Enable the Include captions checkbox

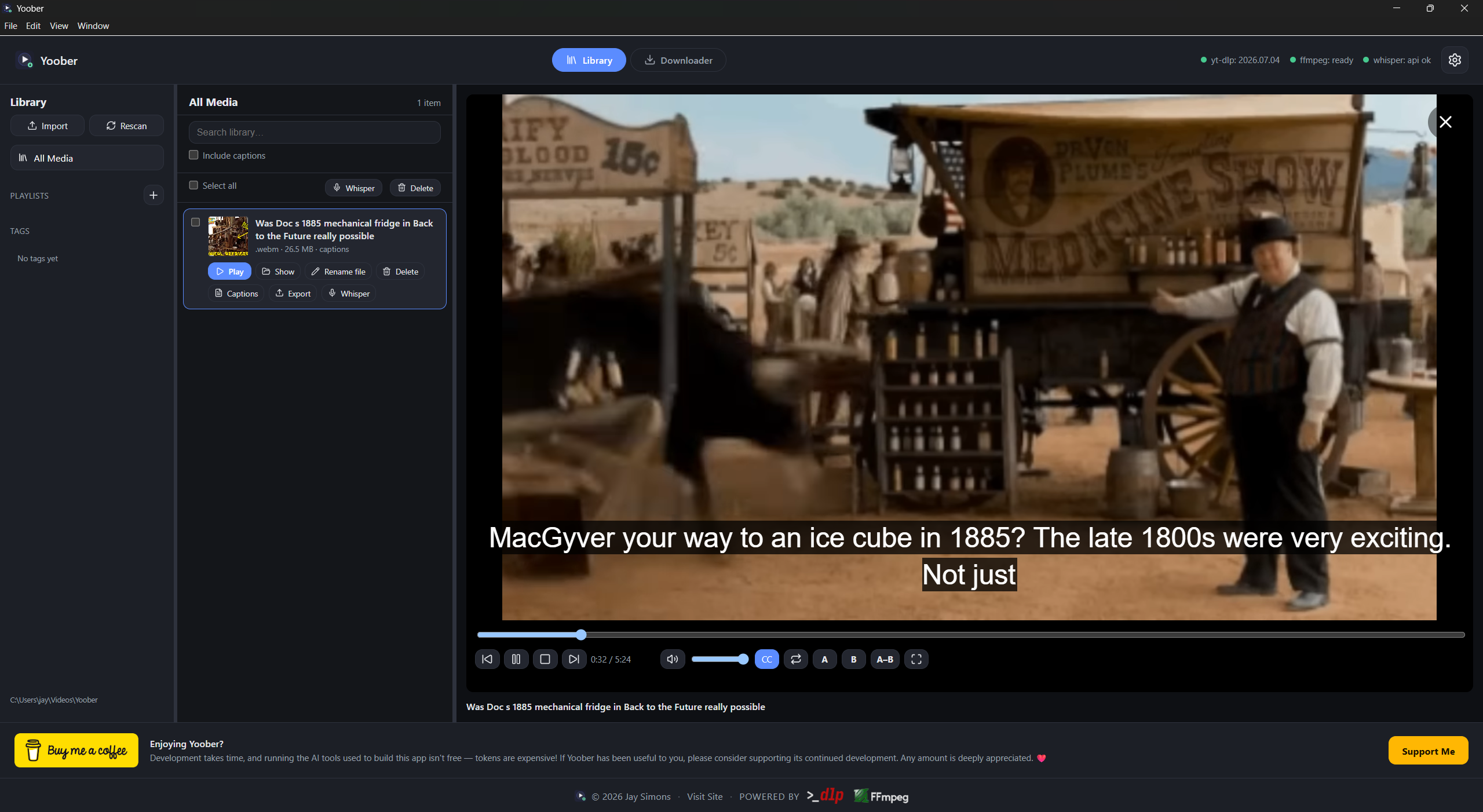click(x=193, y=155)
